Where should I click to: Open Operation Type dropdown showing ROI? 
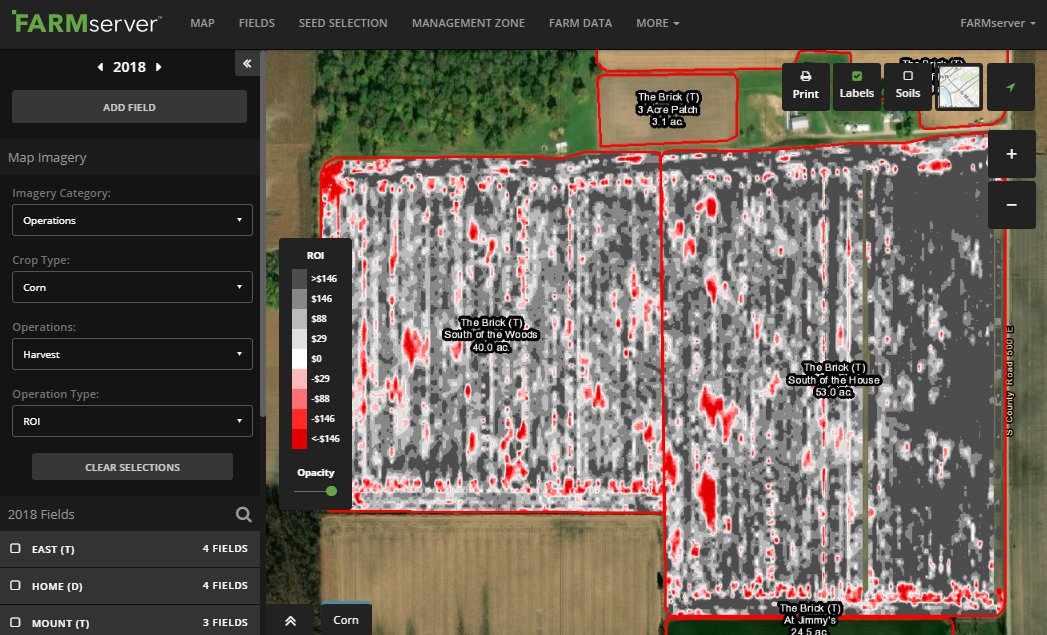(x=132, y=421)
